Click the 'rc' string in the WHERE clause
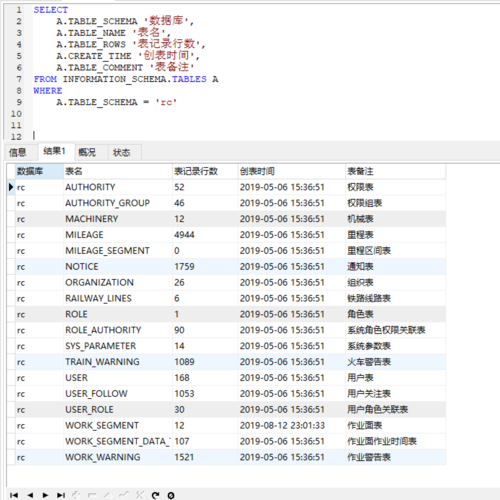This screenshot has width=500, height=500. pyautogui.click(x=166, y=102)
